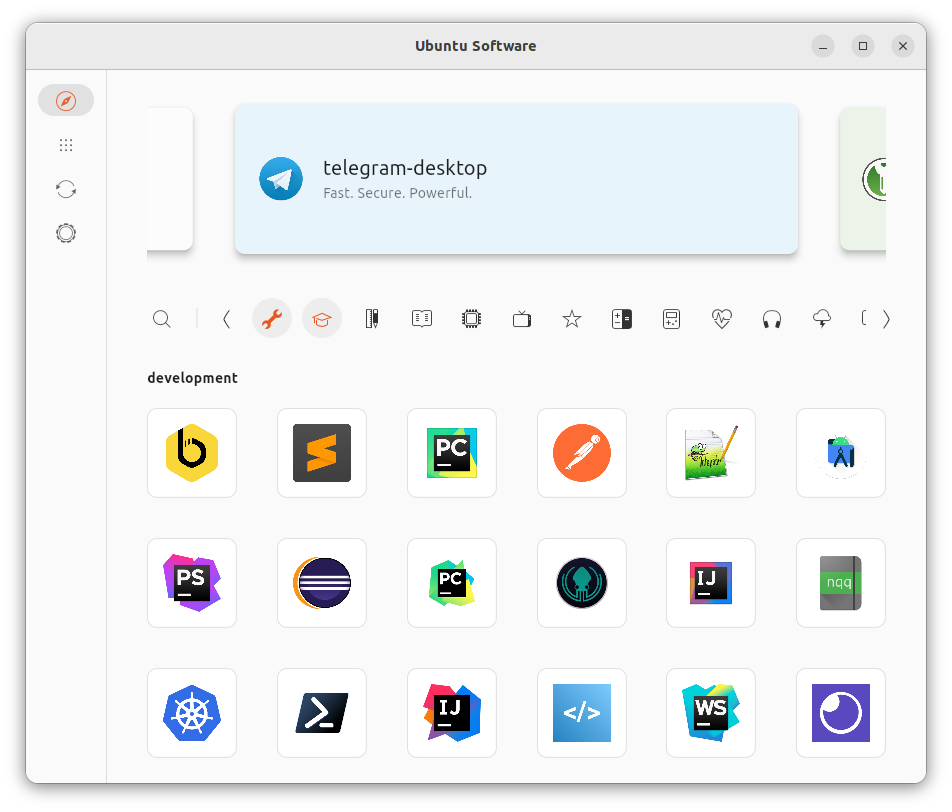Select the entertainment TV category

coord(522,319)
